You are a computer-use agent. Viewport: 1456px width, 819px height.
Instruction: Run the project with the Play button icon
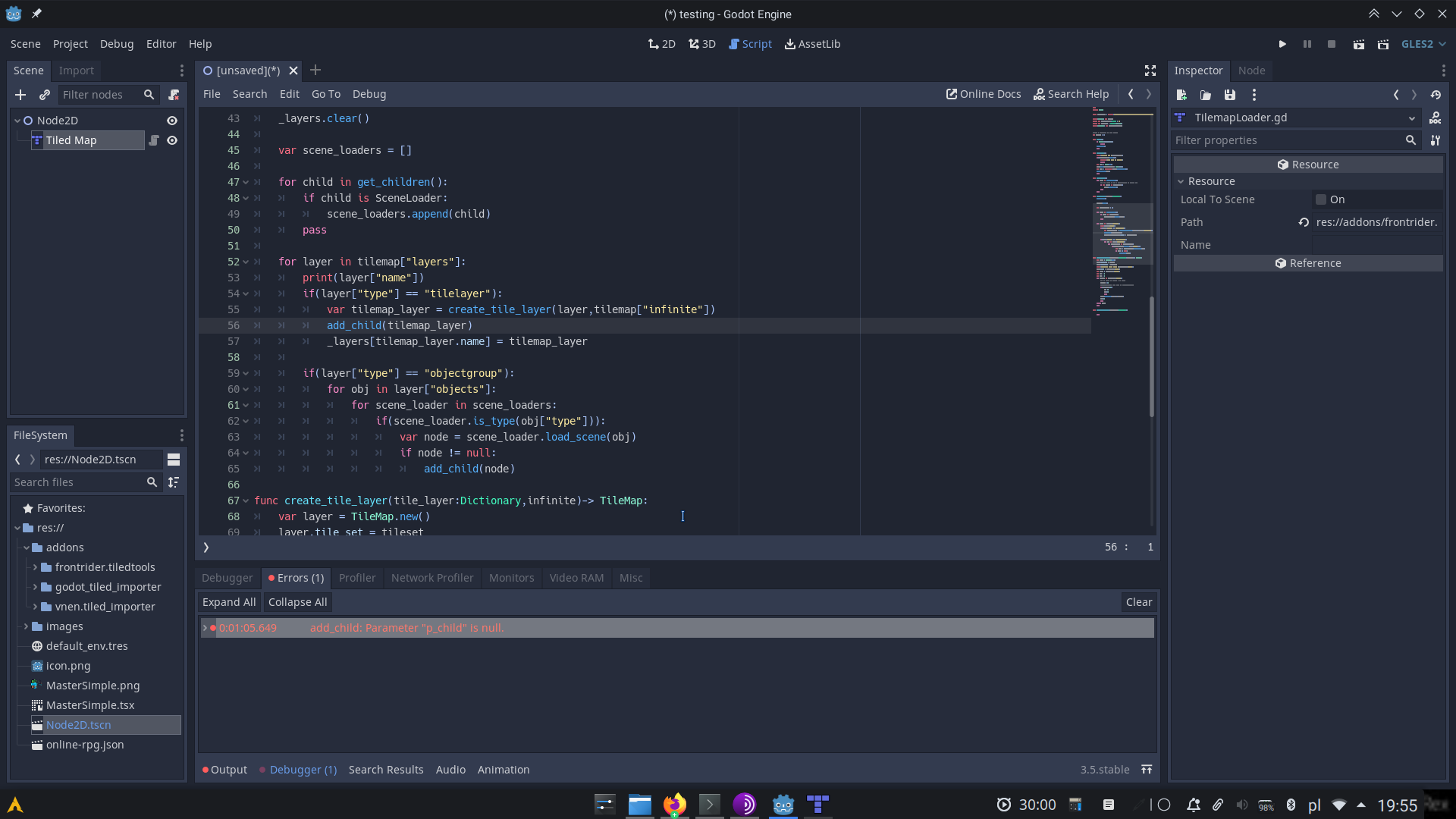coord(1282,43)
